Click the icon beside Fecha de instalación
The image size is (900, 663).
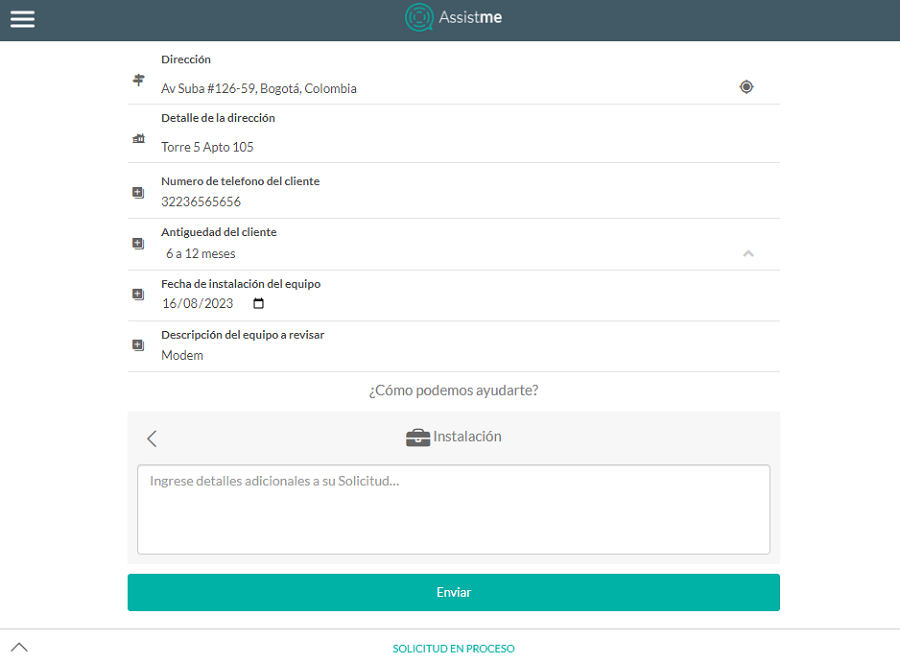pos(138,294)
